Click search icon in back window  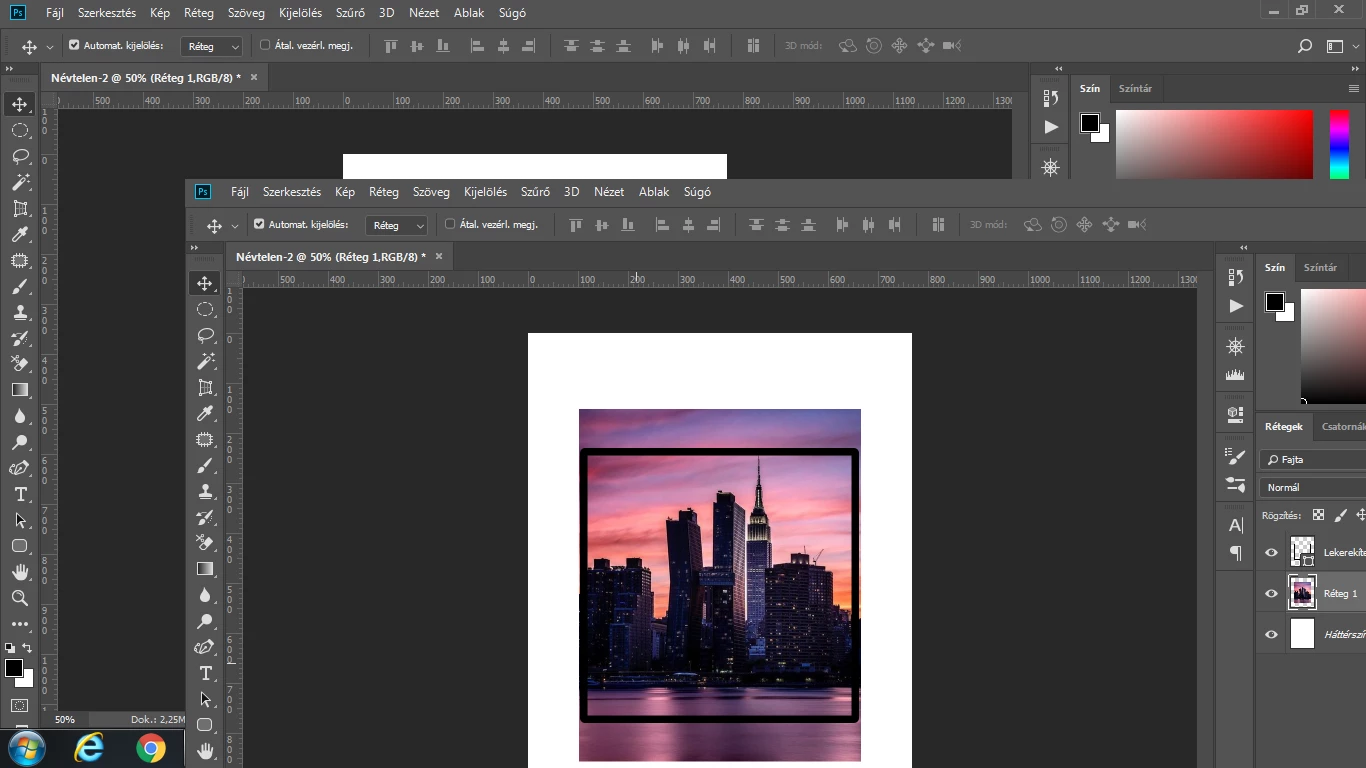[1304, 46]
